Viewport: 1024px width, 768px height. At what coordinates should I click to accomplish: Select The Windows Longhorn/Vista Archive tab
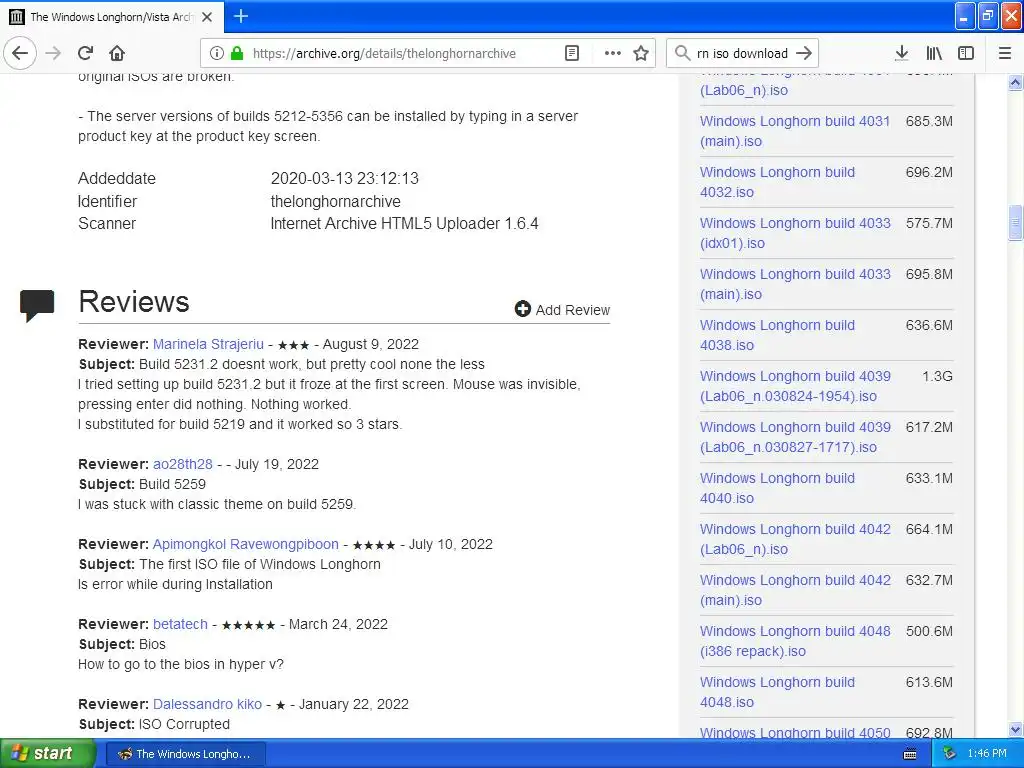tap(112, 17)
